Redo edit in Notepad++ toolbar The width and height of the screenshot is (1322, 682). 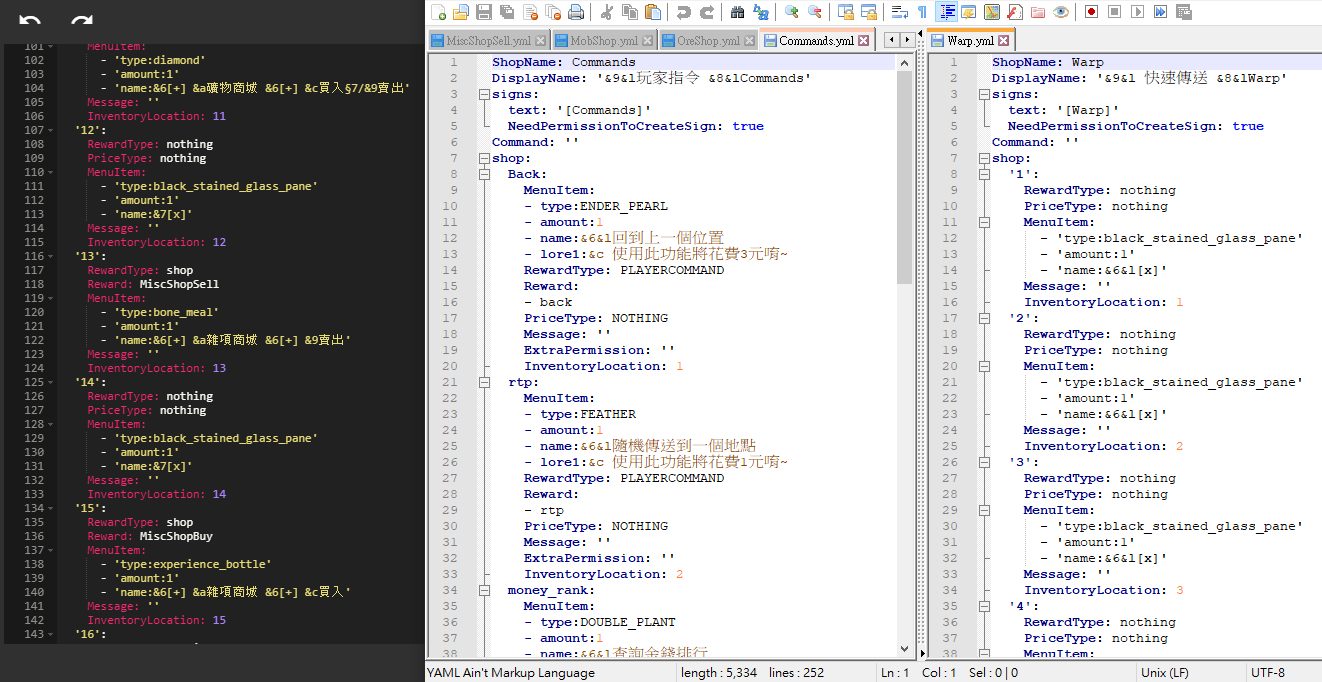click(707, 12)
